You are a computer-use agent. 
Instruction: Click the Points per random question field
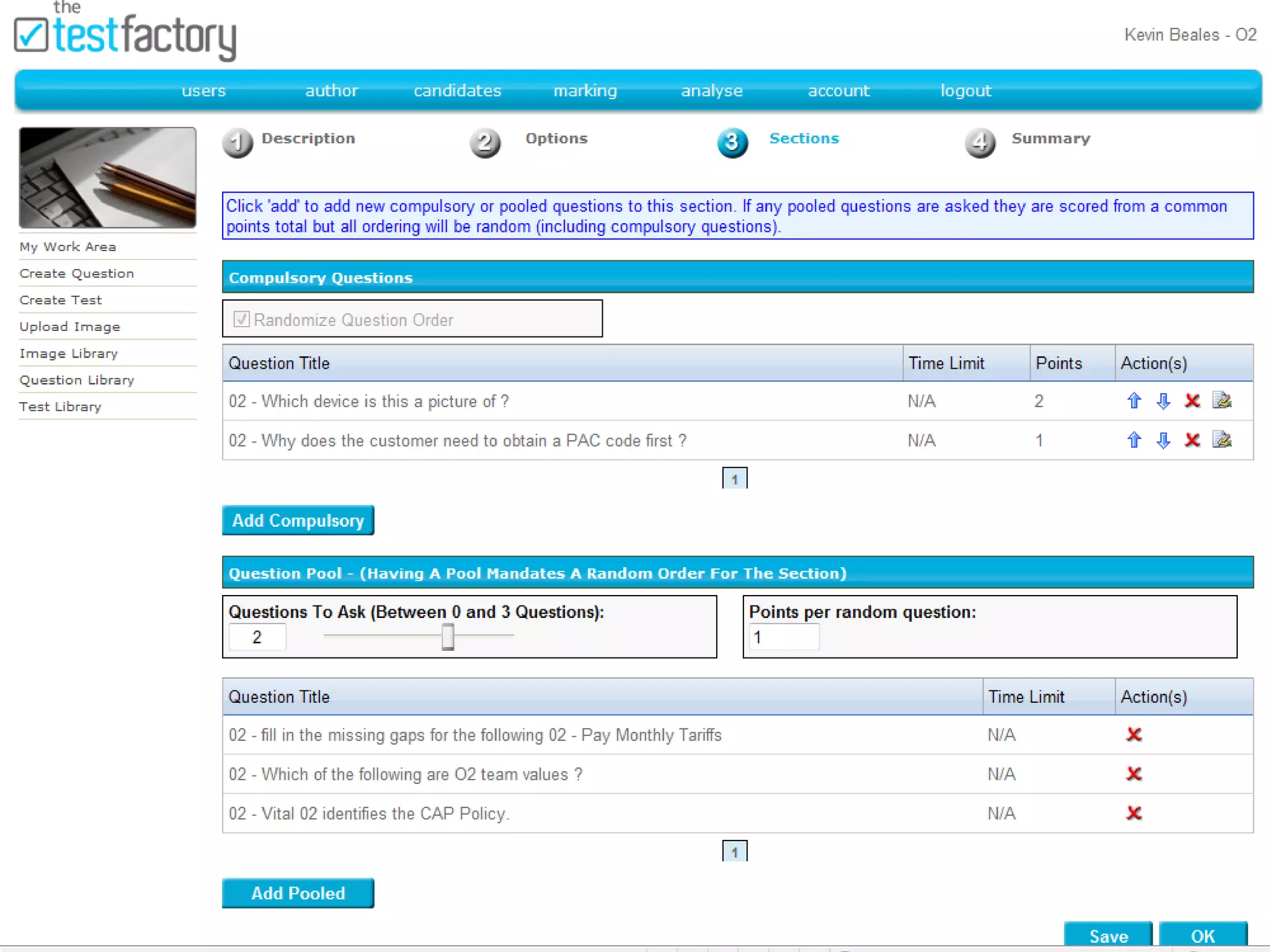783,637
